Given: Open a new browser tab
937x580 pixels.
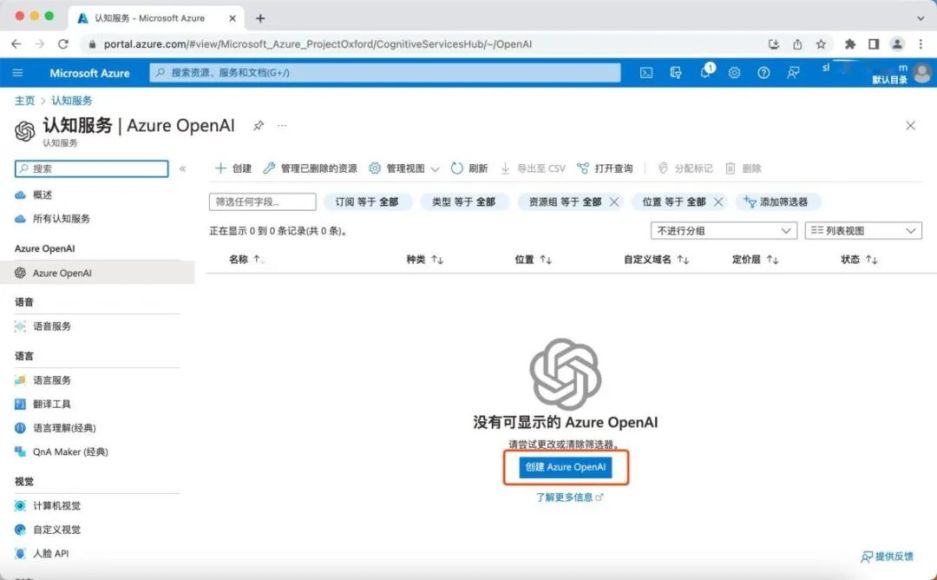Looking at the screenshot, I should pos(260,19).
